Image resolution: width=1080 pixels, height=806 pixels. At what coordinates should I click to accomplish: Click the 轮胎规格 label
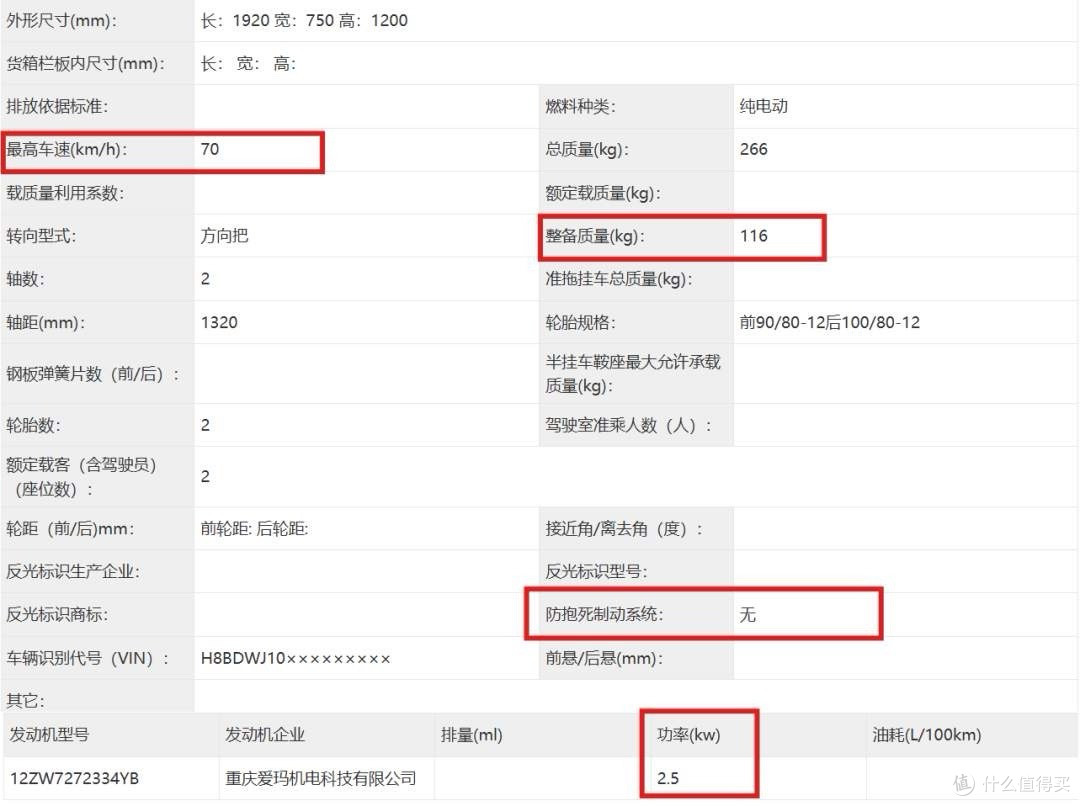click(580, 322)
